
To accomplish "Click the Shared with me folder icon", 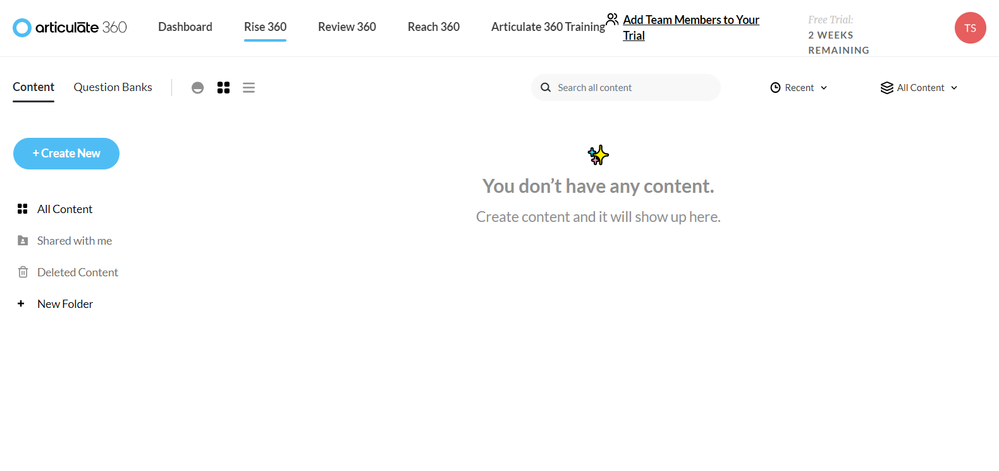I will click(x=23, y=241).
